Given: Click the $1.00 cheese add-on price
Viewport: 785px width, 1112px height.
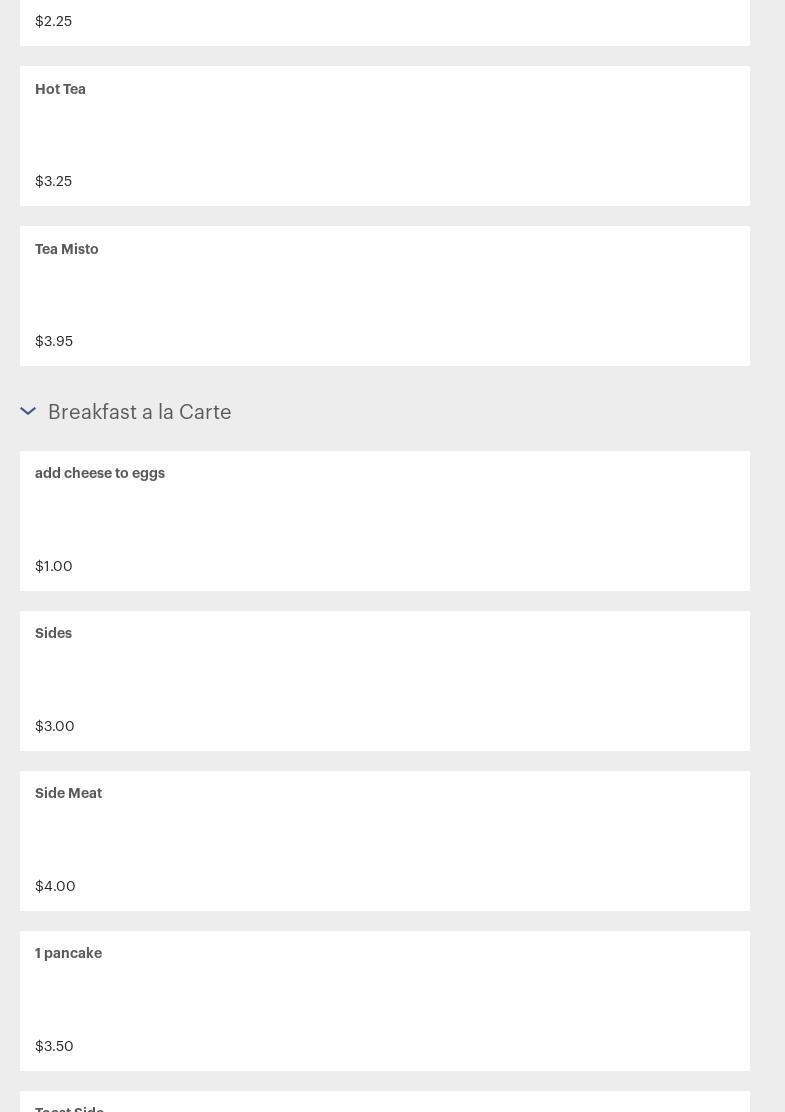Looking at the screenshot, I should tap(54, 566).
